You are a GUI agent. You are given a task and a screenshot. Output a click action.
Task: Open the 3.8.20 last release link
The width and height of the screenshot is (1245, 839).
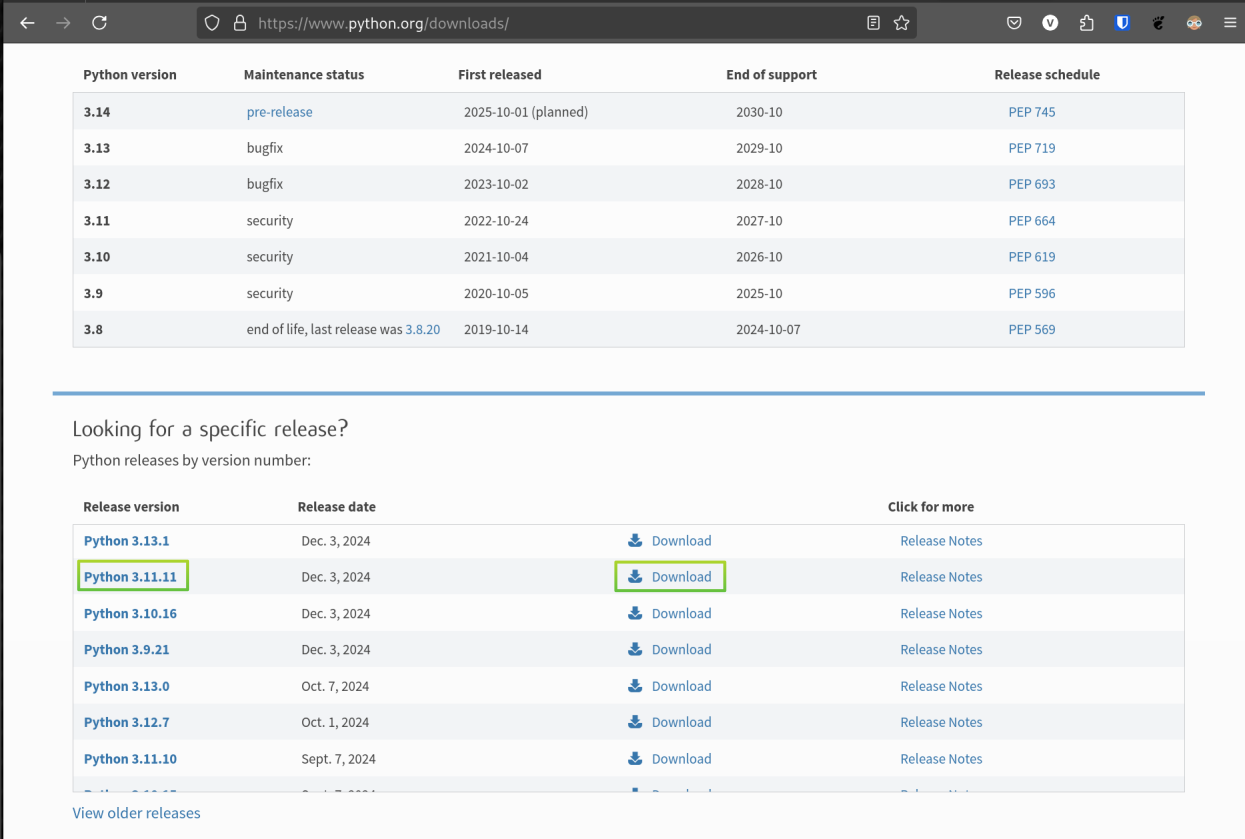tap(422, 329)
